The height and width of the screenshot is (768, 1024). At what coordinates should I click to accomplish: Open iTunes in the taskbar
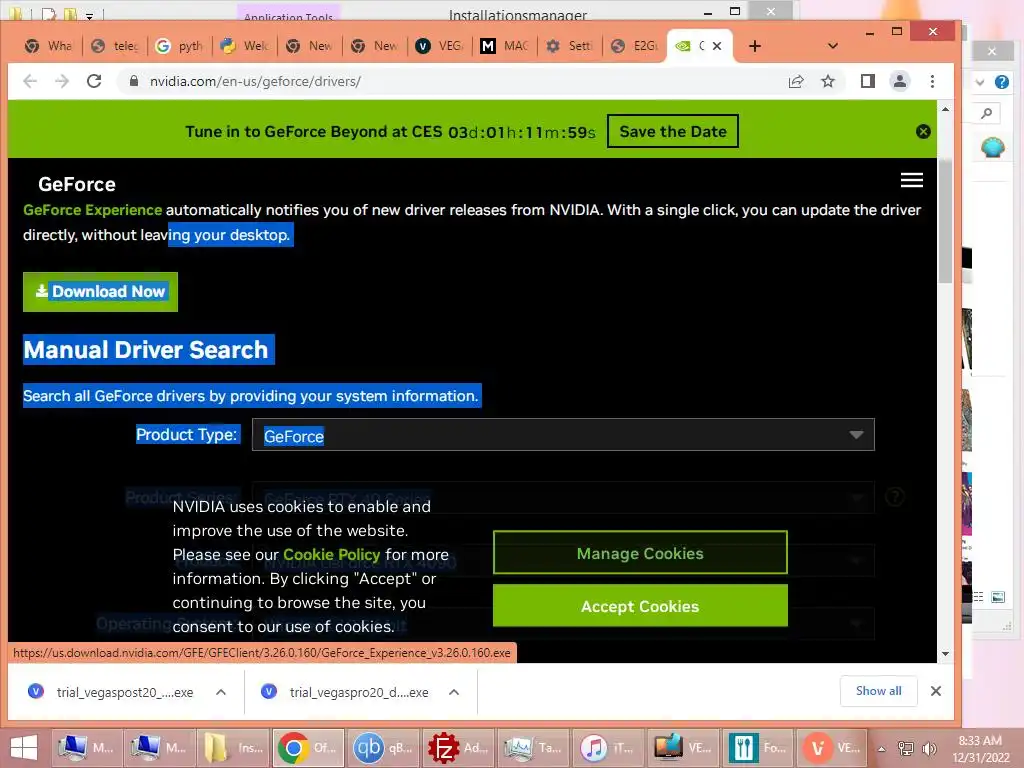(x=607, y=748)
